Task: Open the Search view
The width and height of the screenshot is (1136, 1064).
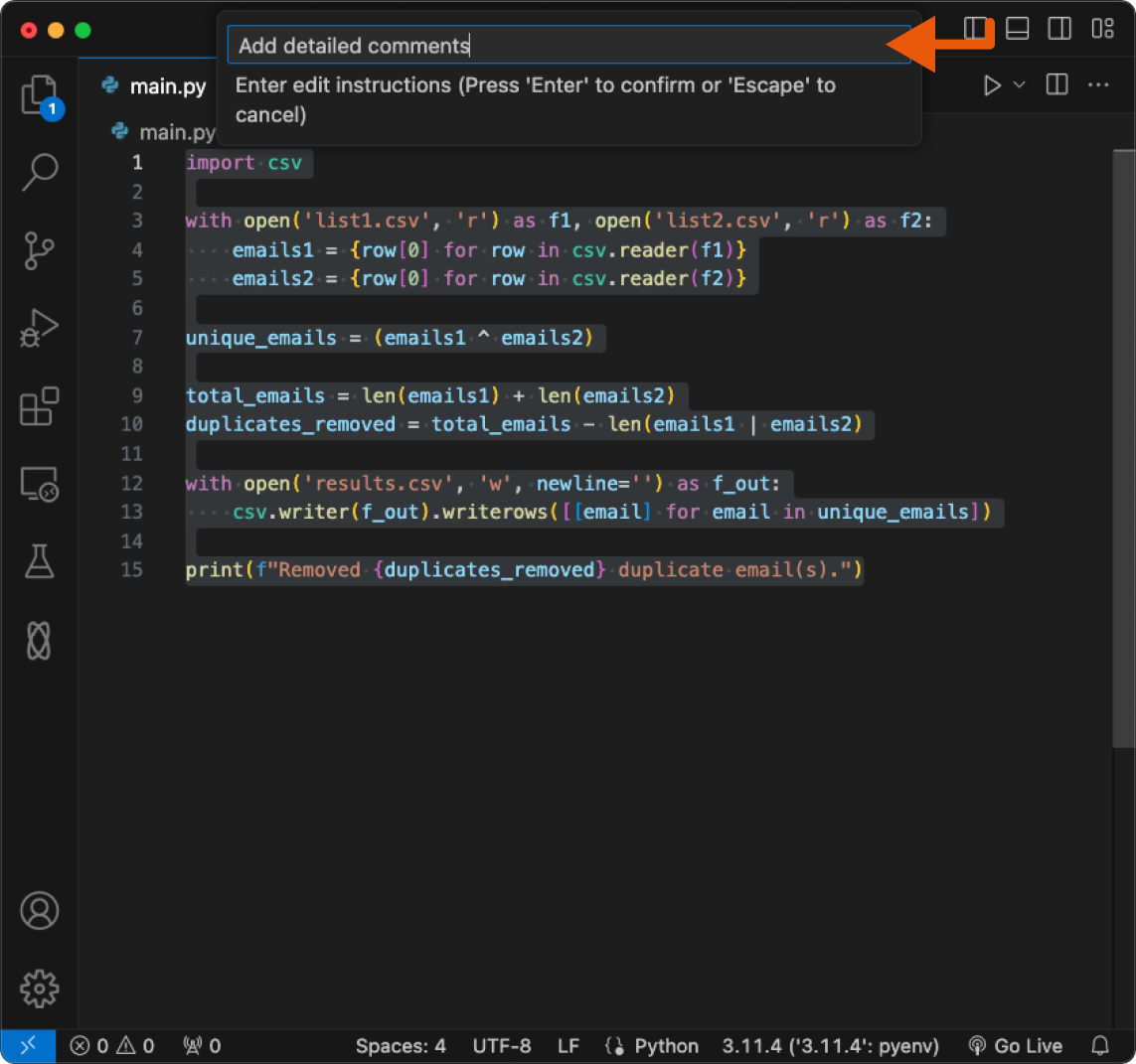Action: pyautogui.click(x=39, y=173)
